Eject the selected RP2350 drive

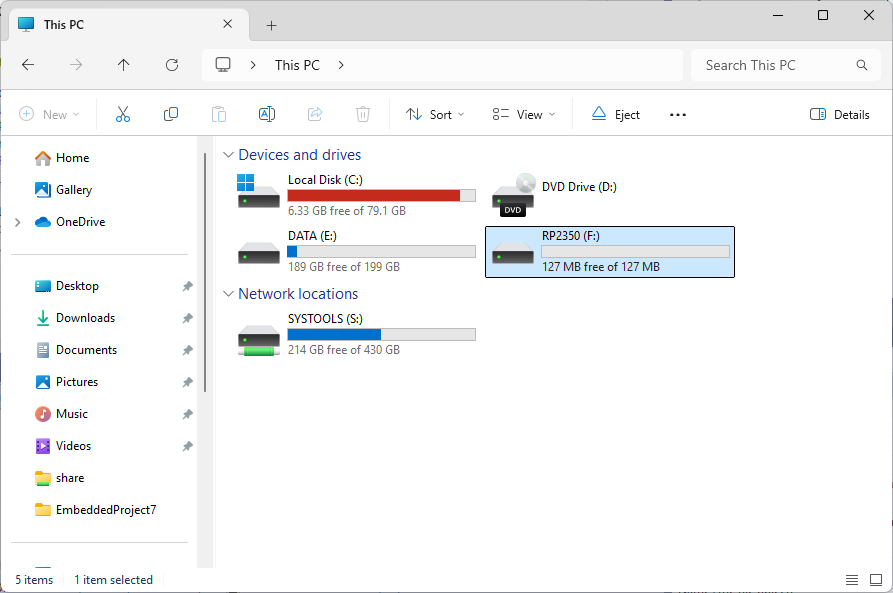pos(615,114)
